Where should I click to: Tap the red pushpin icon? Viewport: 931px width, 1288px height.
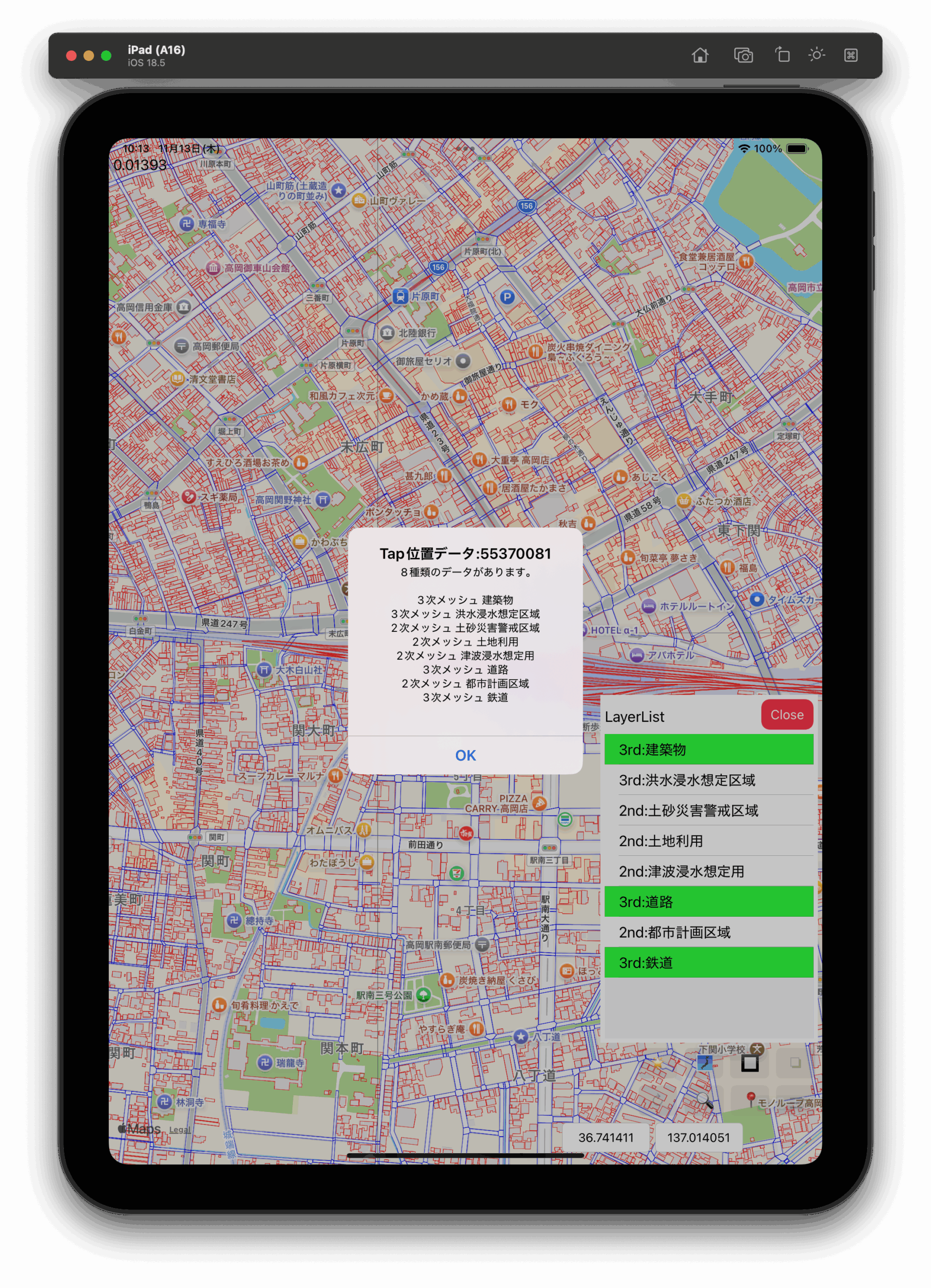pos(750,1099)
